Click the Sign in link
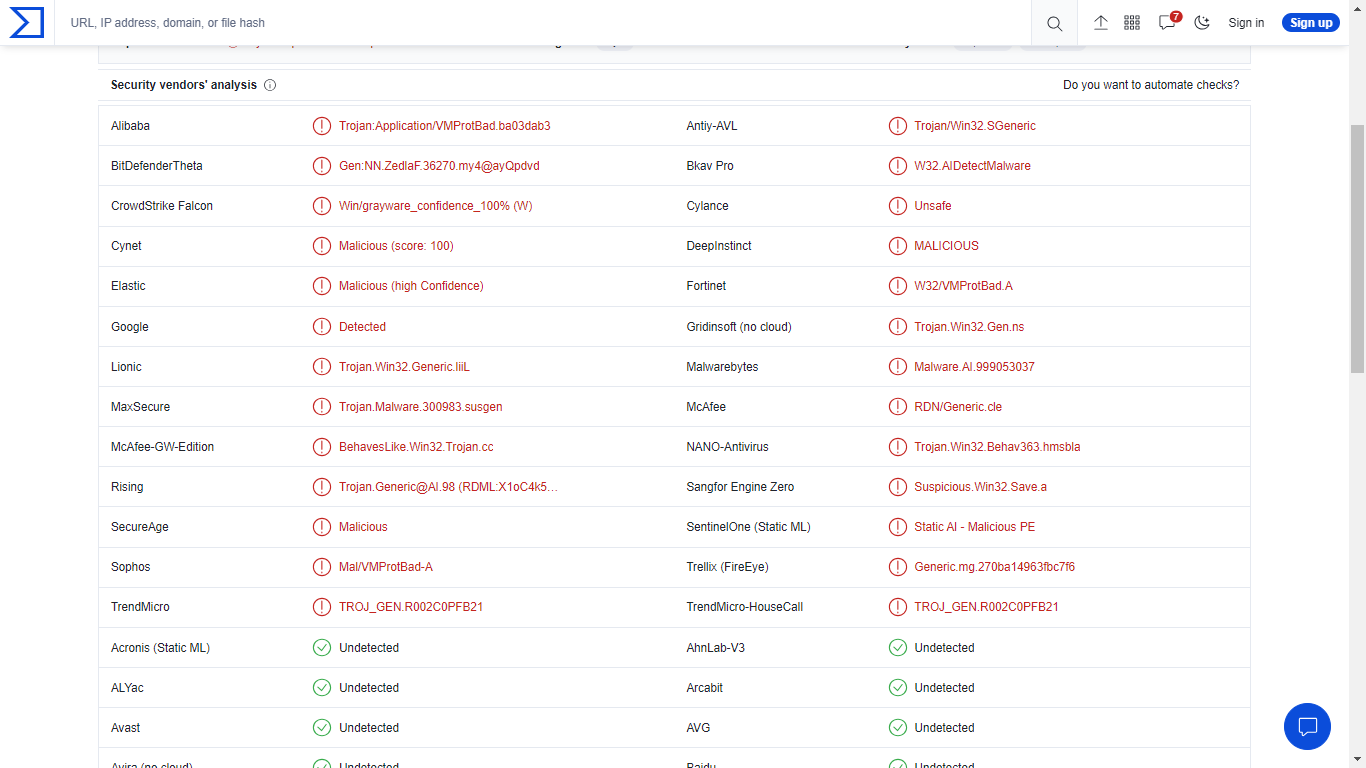Viewport: 1366px width, 768px height. click(x=1246, y=23)
